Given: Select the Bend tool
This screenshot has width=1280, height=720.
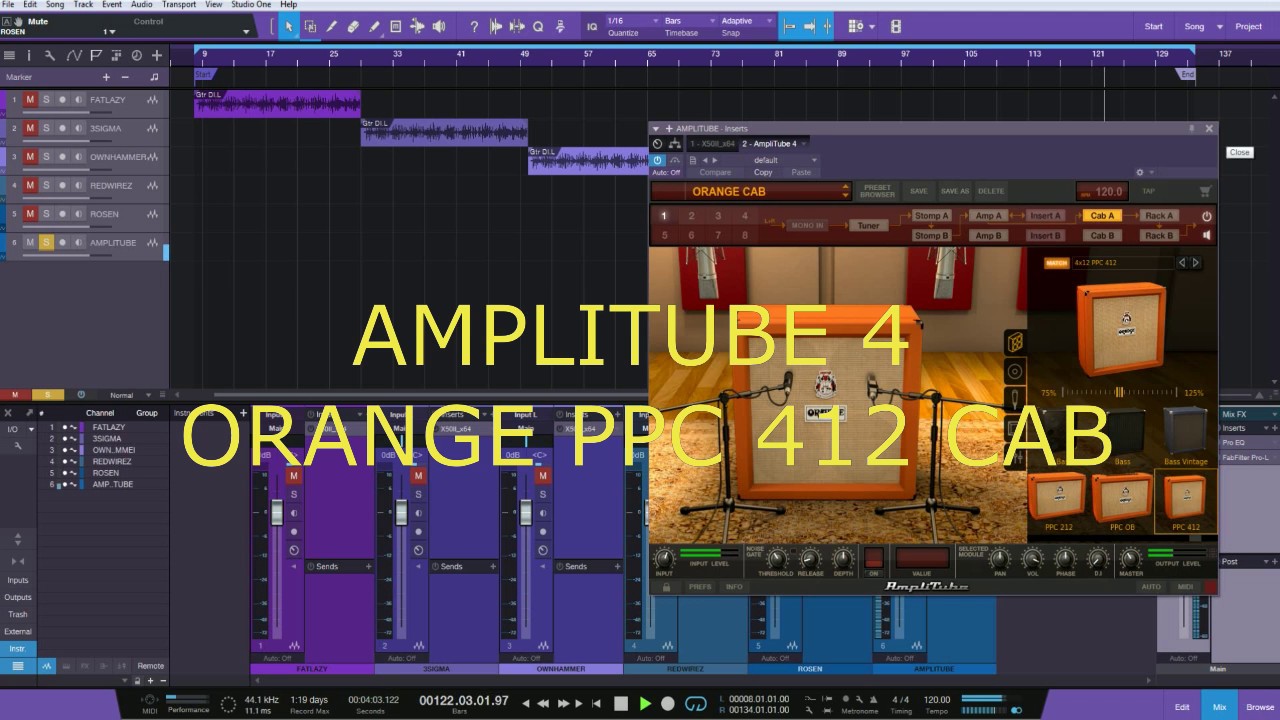Looking at the screenshot, I should [417, 27].
